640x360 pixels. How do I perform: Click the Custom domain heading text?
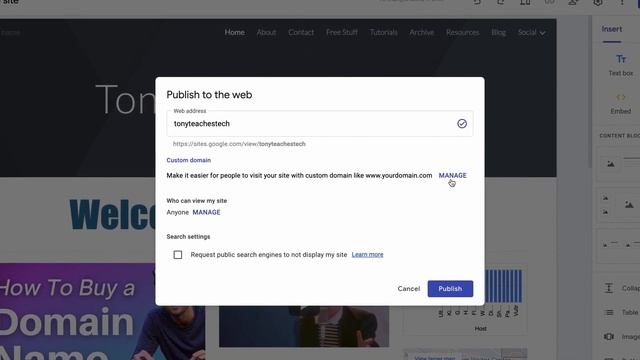tap(189, 160)
